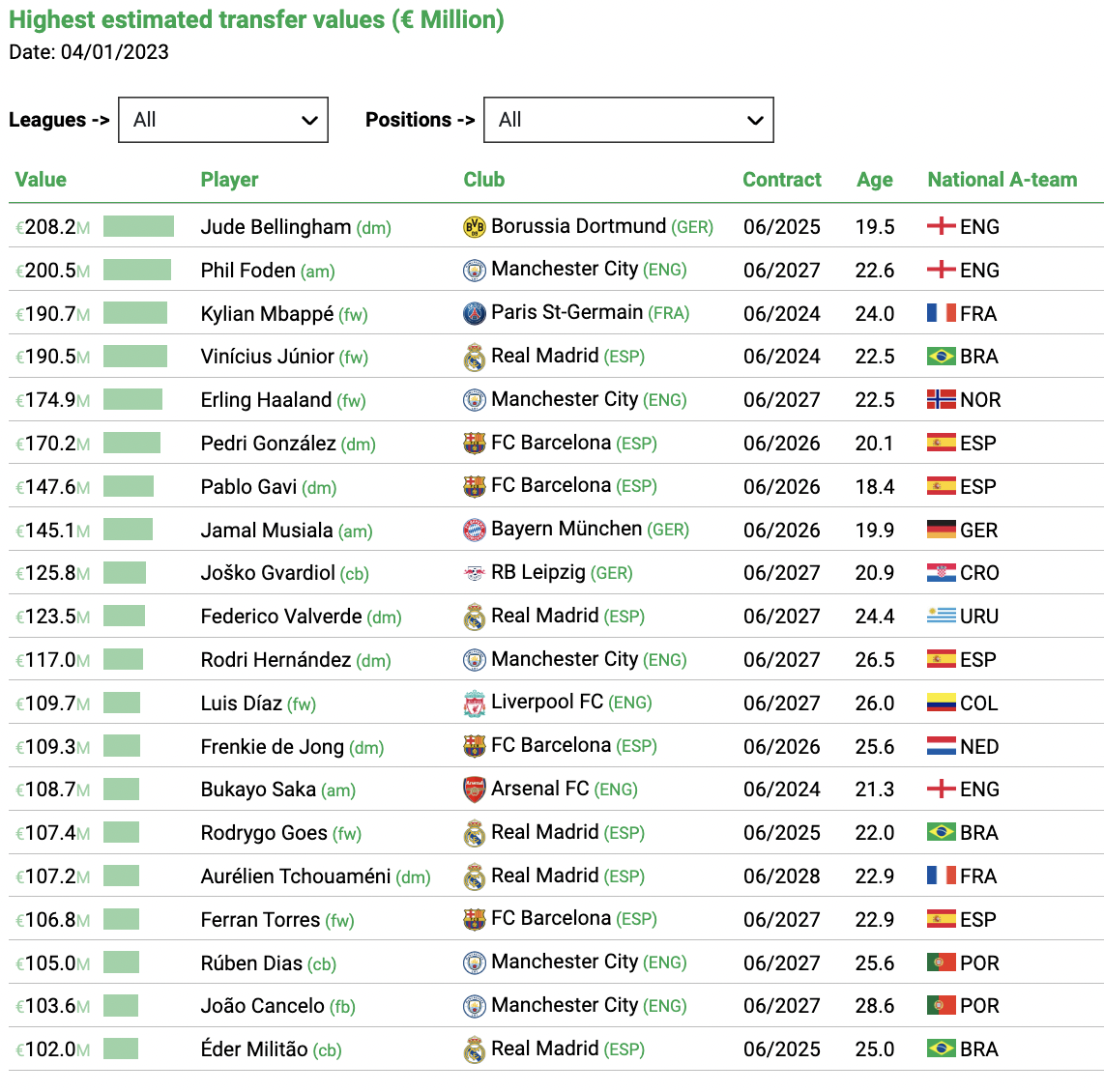Click the Colombia flag beside COL

click(942, 703)
